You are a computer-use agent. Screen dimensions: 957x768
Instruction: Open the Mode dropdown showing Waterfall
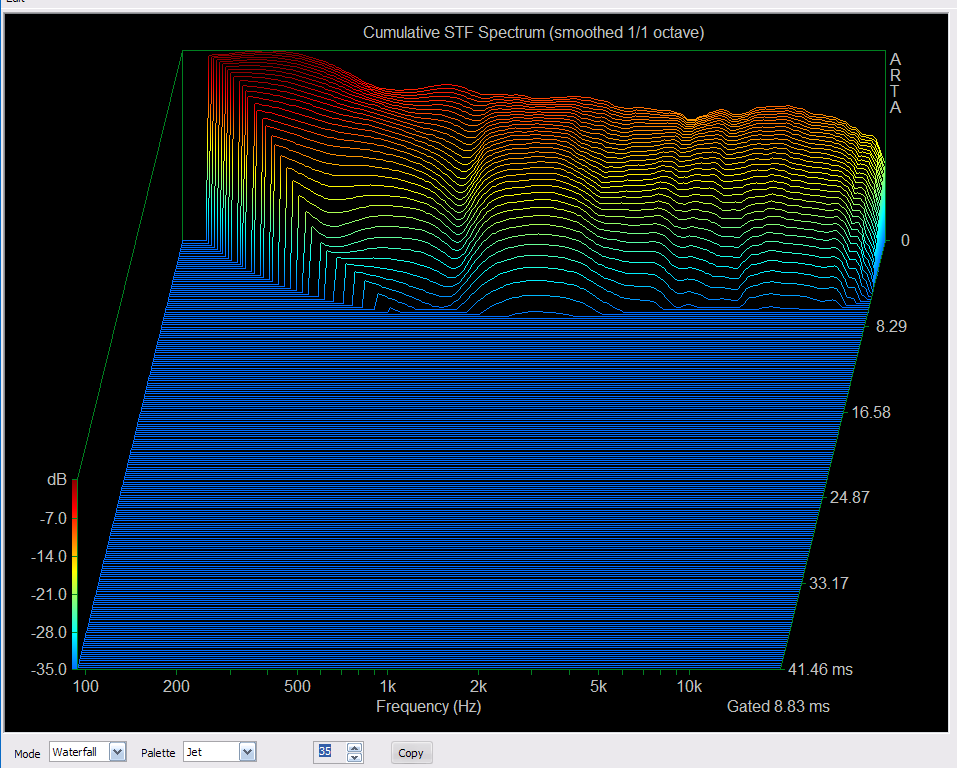tap(87, 752)
